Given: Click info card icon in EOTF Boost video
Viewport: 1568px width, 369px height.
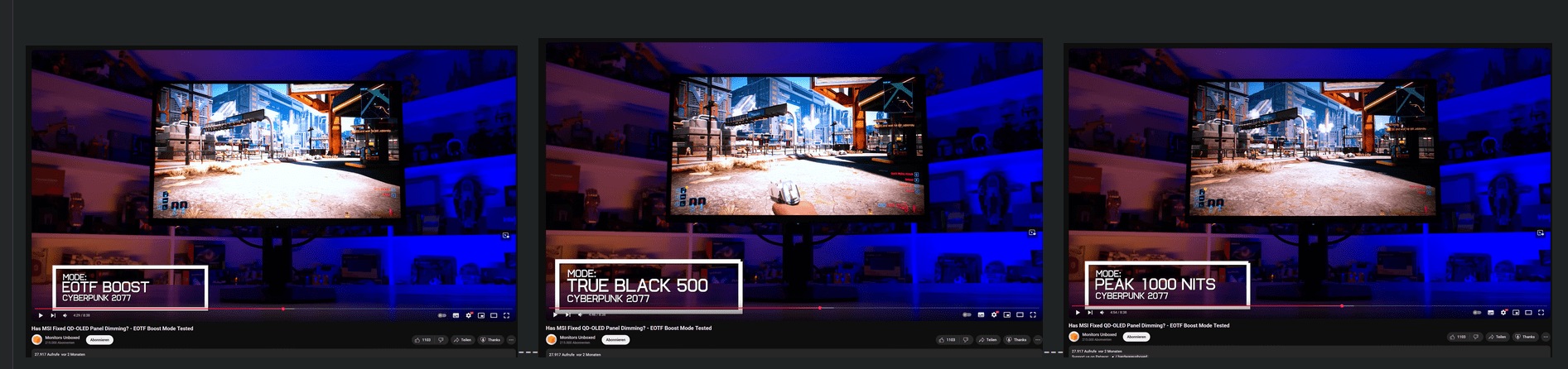Looking at the screenshot, I should pyautogui.click(x=506, y=236).
